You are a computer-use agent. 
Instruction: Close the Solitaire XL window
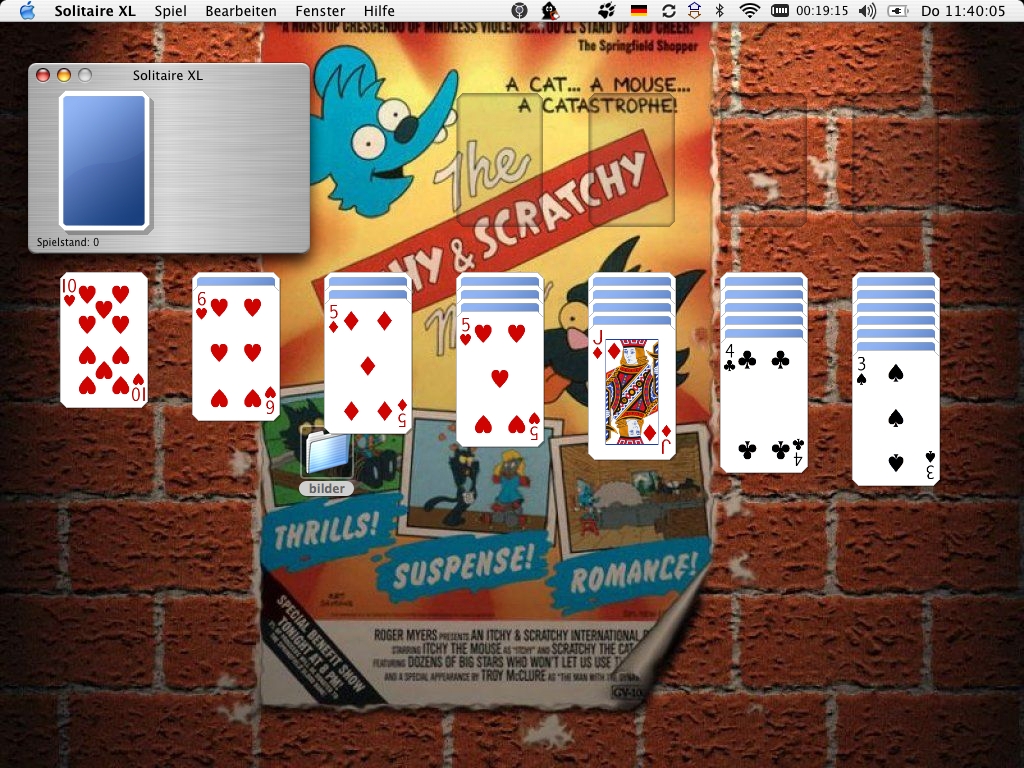pos(43,75)
